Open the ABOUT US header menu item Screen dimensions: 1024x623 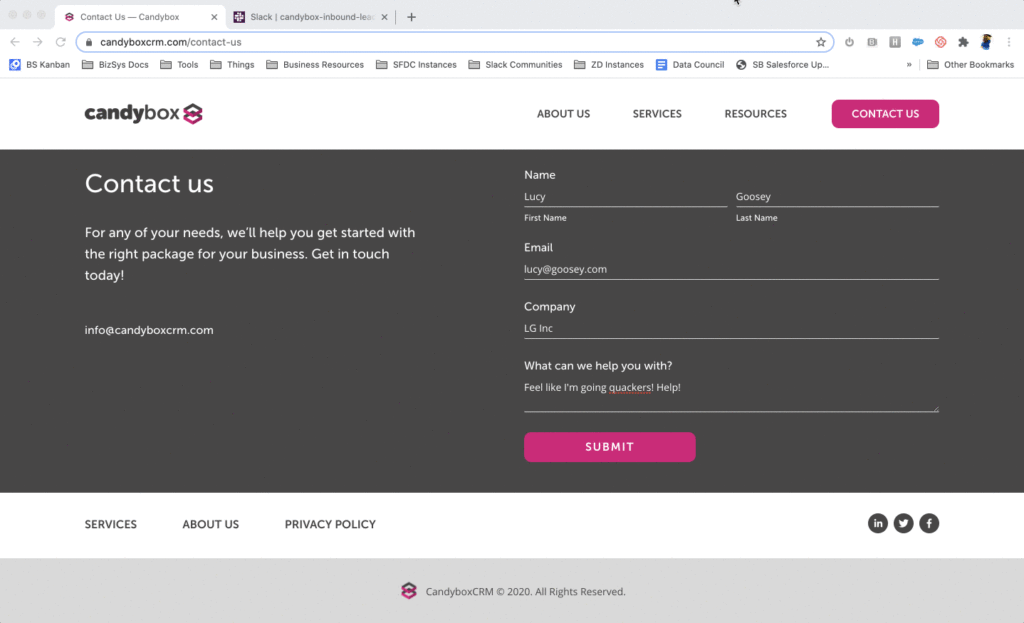(x=564, y=114)
